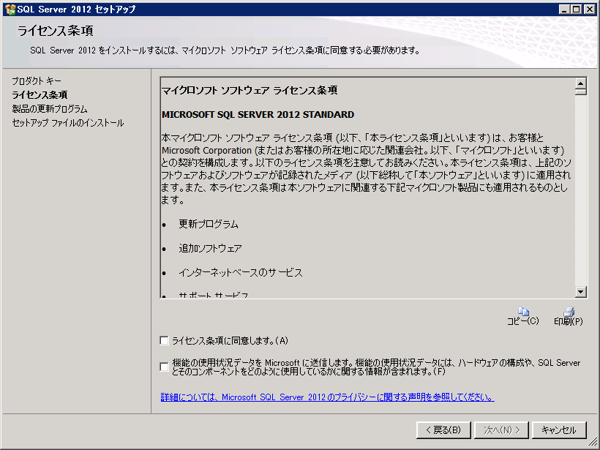Image resolution: width=600 pixels, height=450 pixels.
Task: Close the SQL Server 2012 setup window
Action: click(590, 10)
